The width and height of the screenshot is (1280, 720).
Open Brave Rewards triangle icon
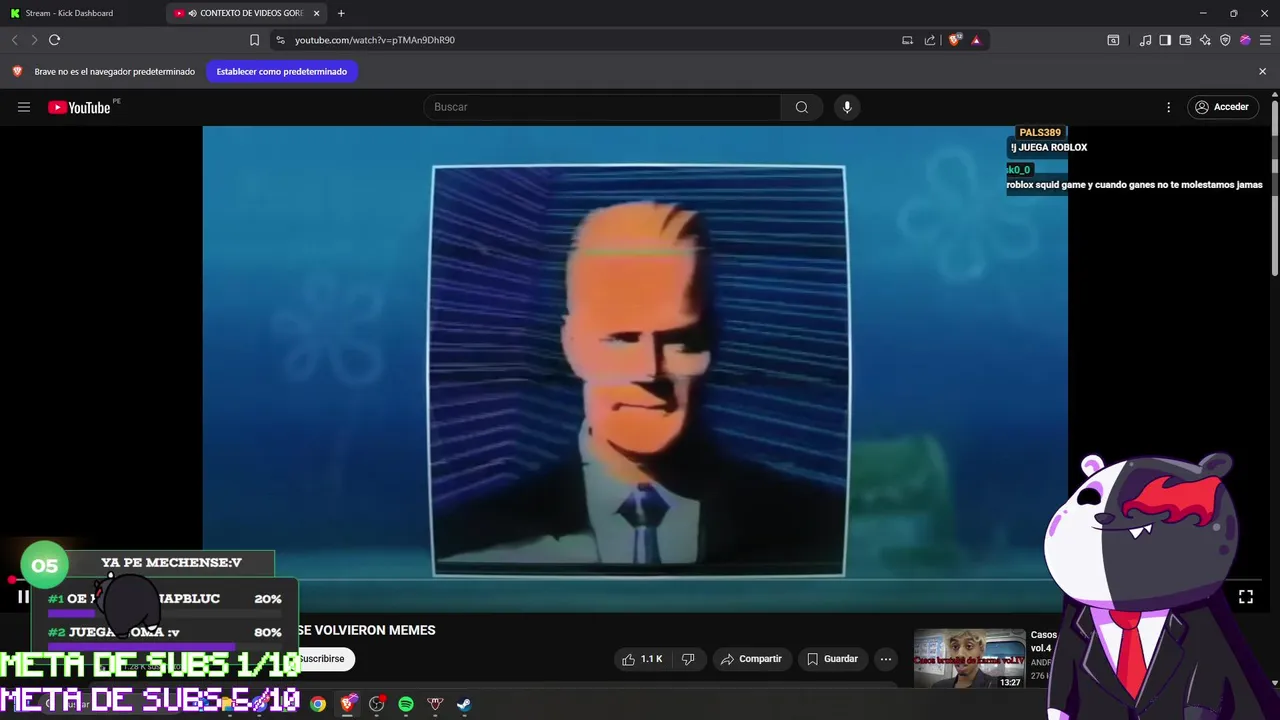(x=976, y=40)
